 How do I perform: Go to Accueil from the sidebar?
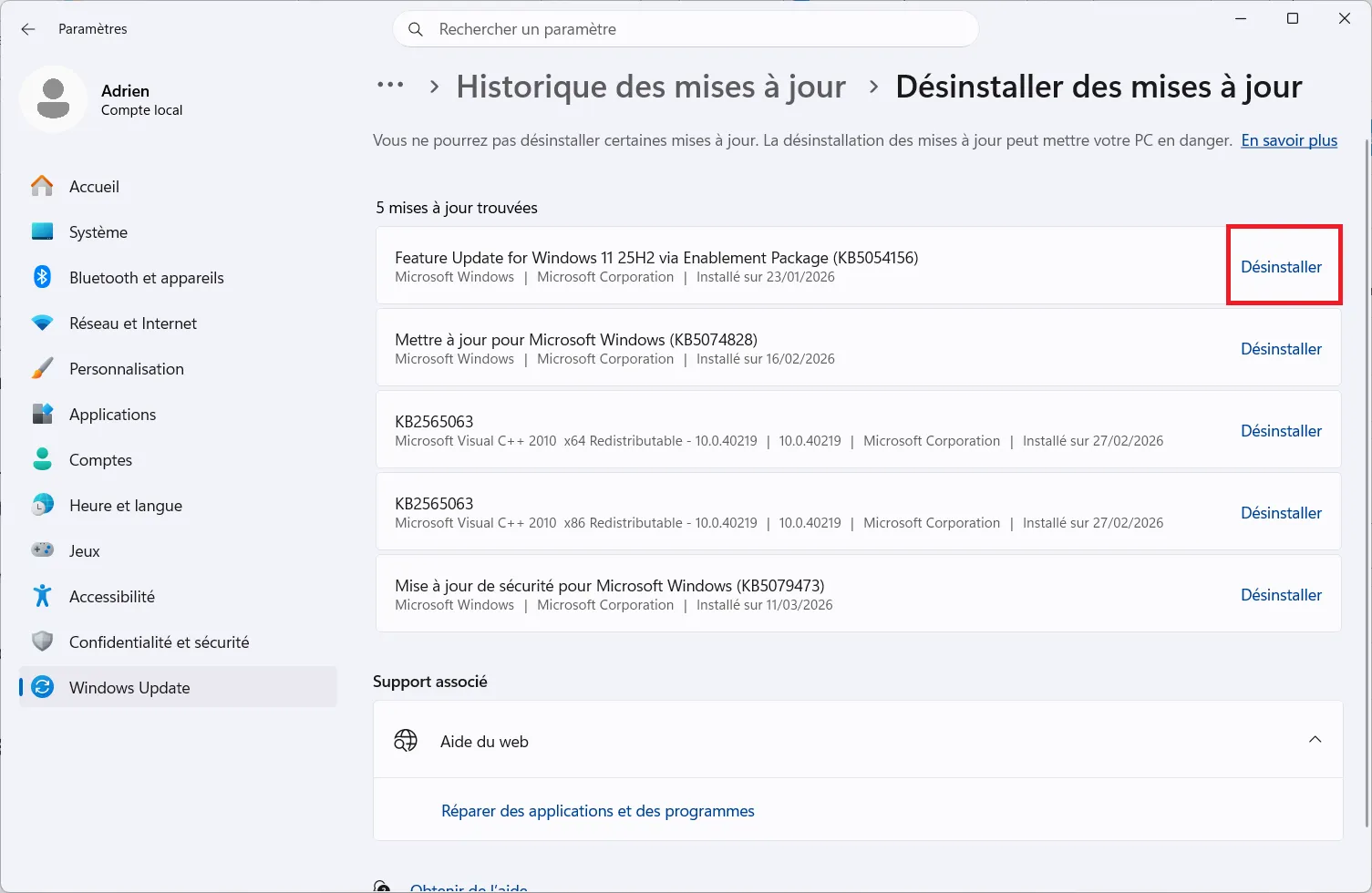[94, 186]
